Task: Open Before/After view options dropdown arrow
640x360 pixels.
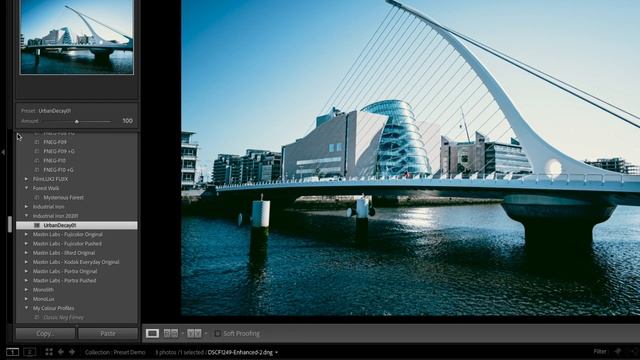Action: [x=206, y=333]
